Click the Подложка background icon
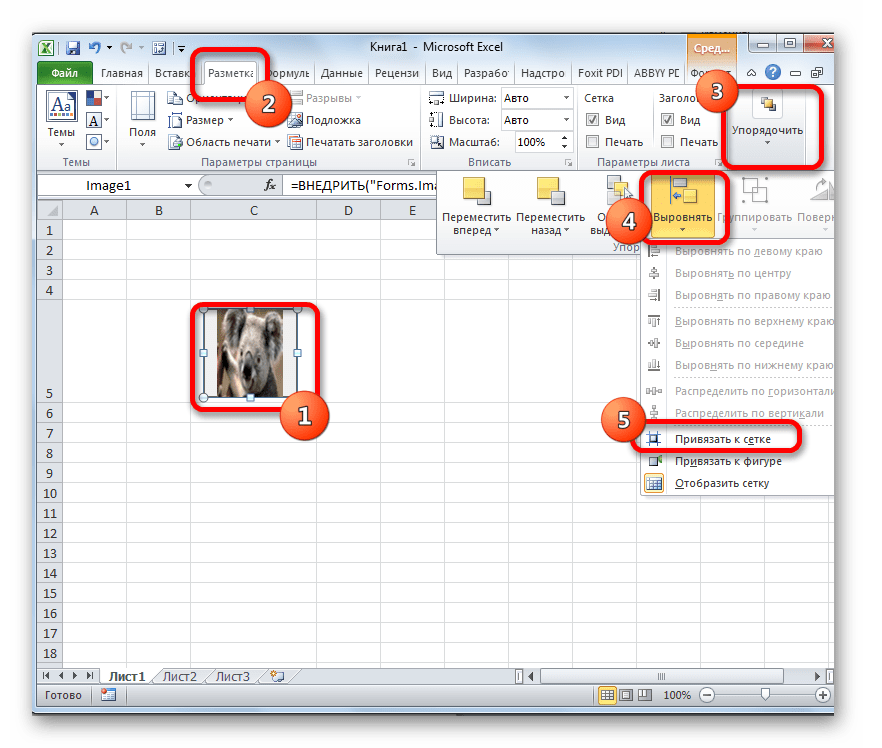Image resolution: width=882 pixels, height=748 pixels. click(295, 120)
